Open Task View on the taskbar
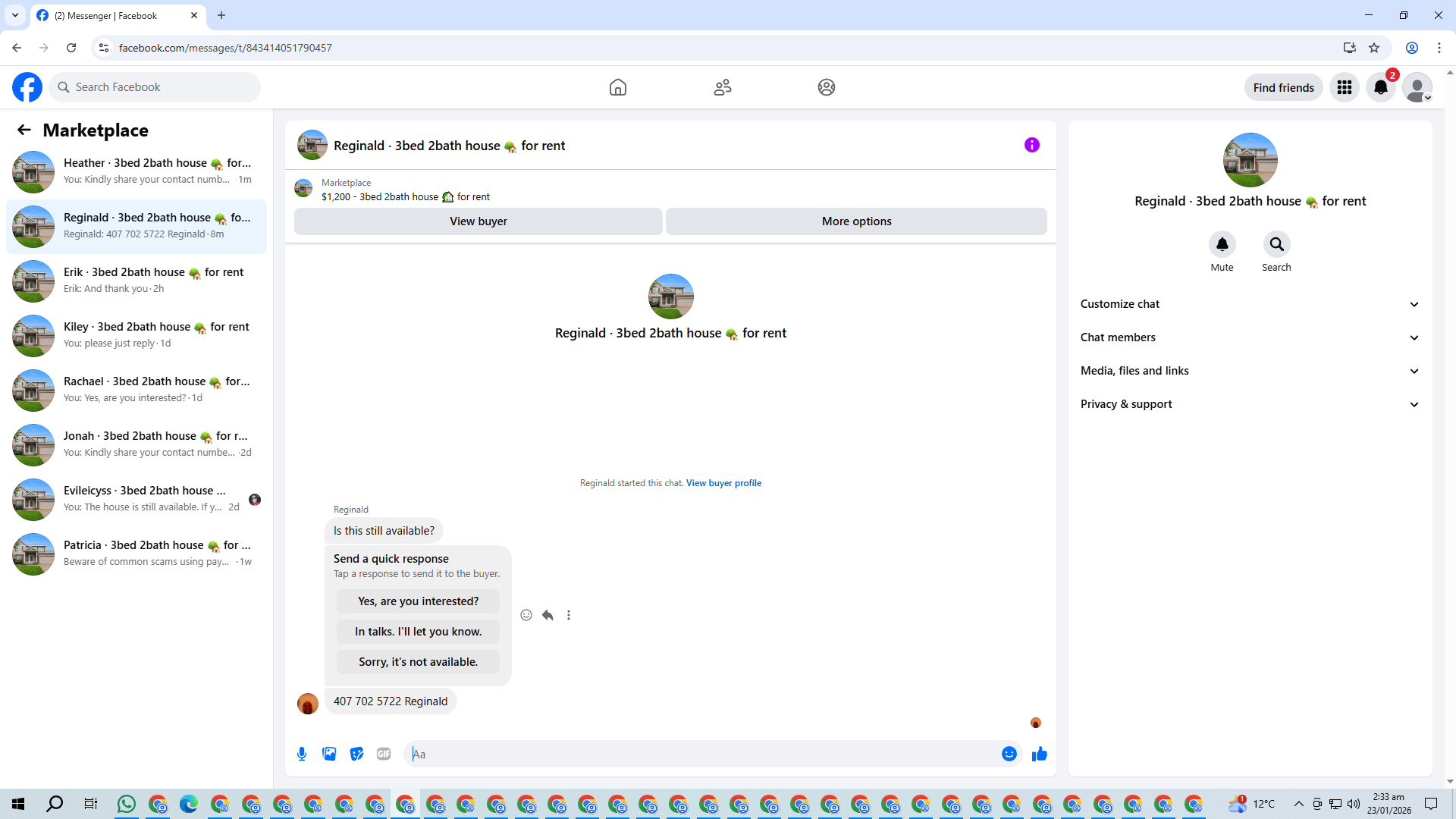The height and width of the screenshot is (819, 1456). click(x=90, y=804)
